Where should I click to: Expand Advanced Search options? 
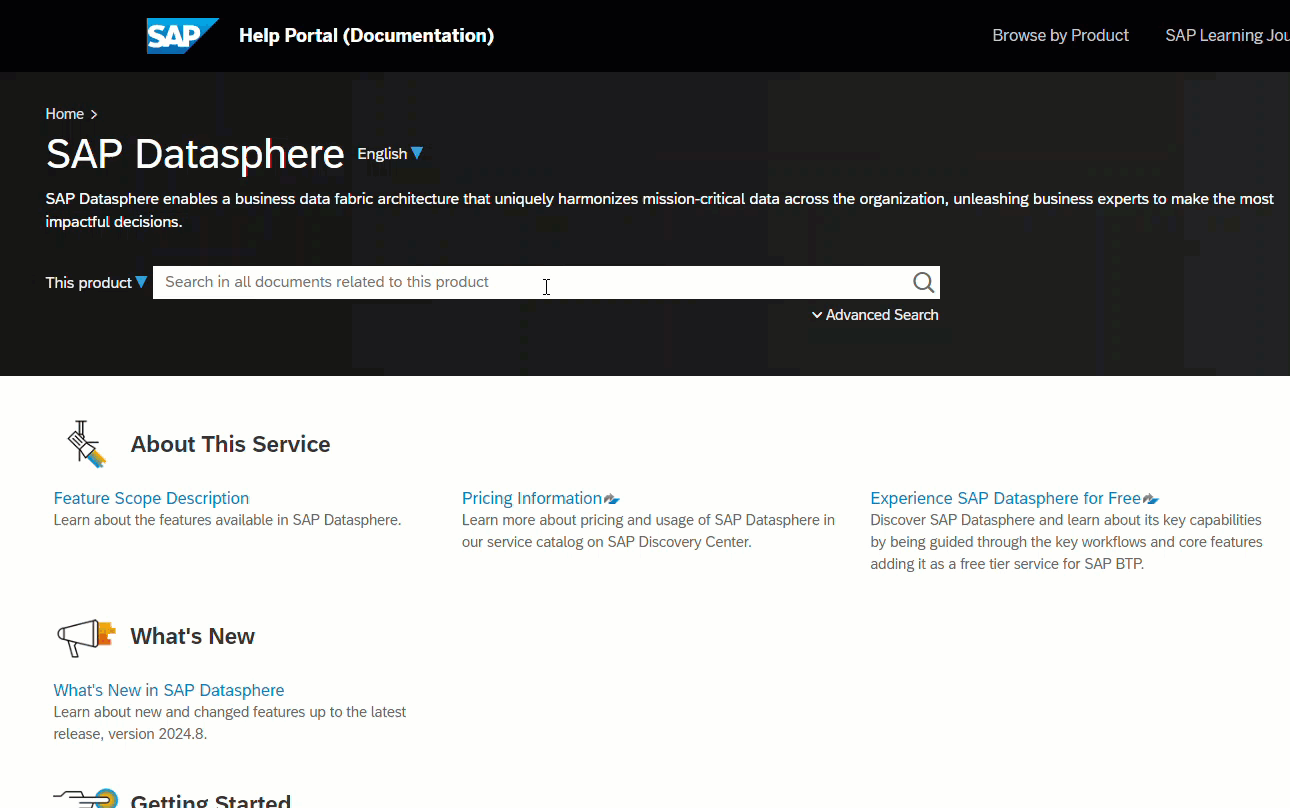875,315
